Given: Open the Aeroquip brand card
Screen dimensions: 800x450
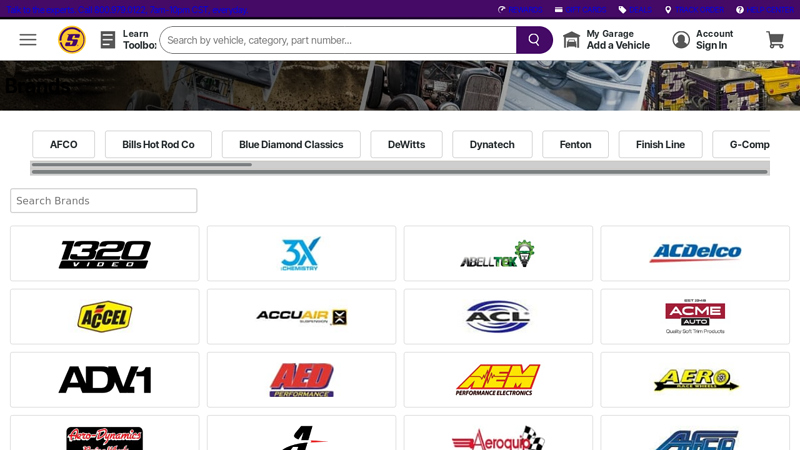Looking at the screenshot, I should 498,433.
